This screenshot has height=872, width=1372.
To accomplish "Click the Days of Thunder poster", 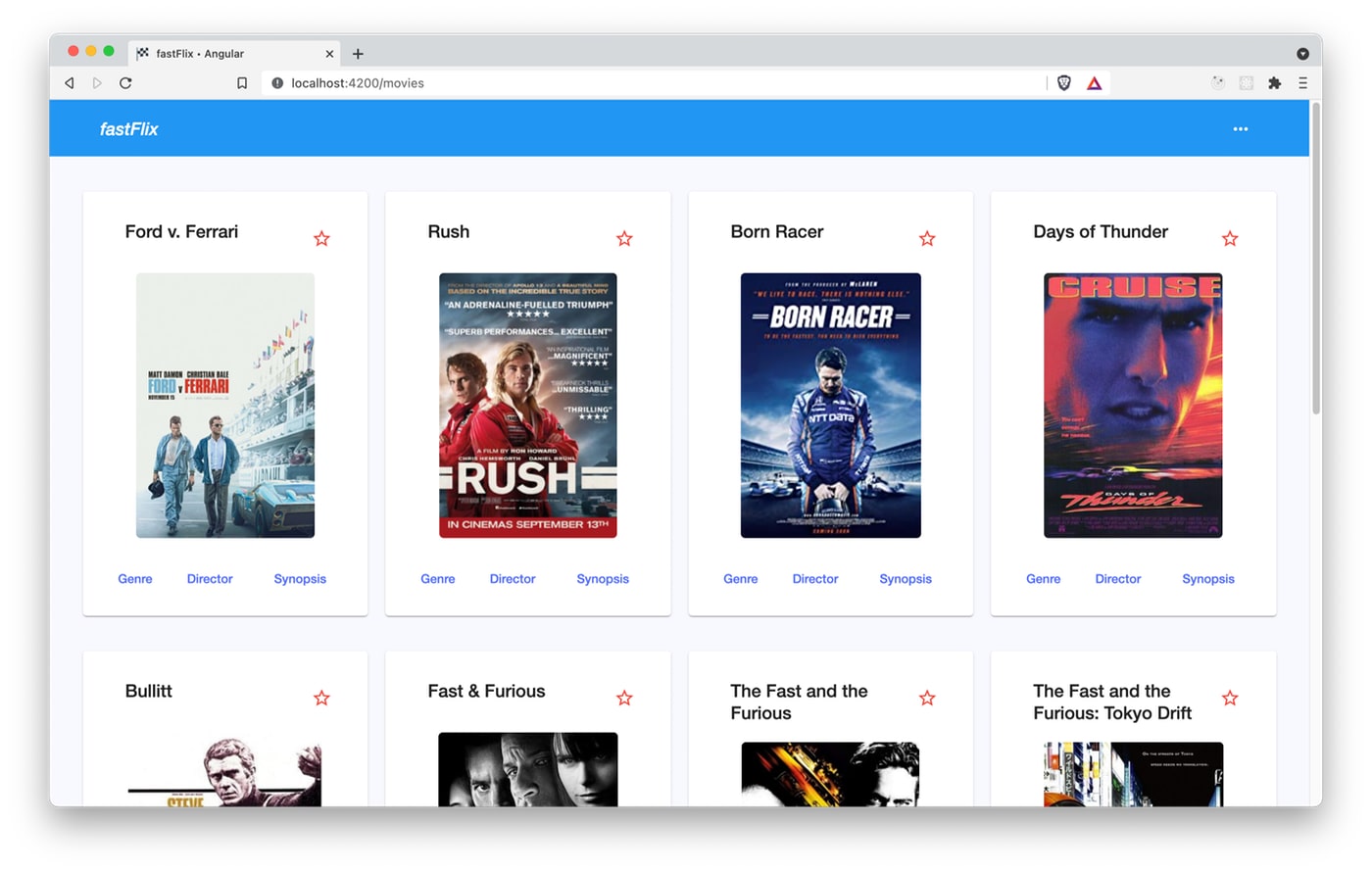I will 1133,406.
